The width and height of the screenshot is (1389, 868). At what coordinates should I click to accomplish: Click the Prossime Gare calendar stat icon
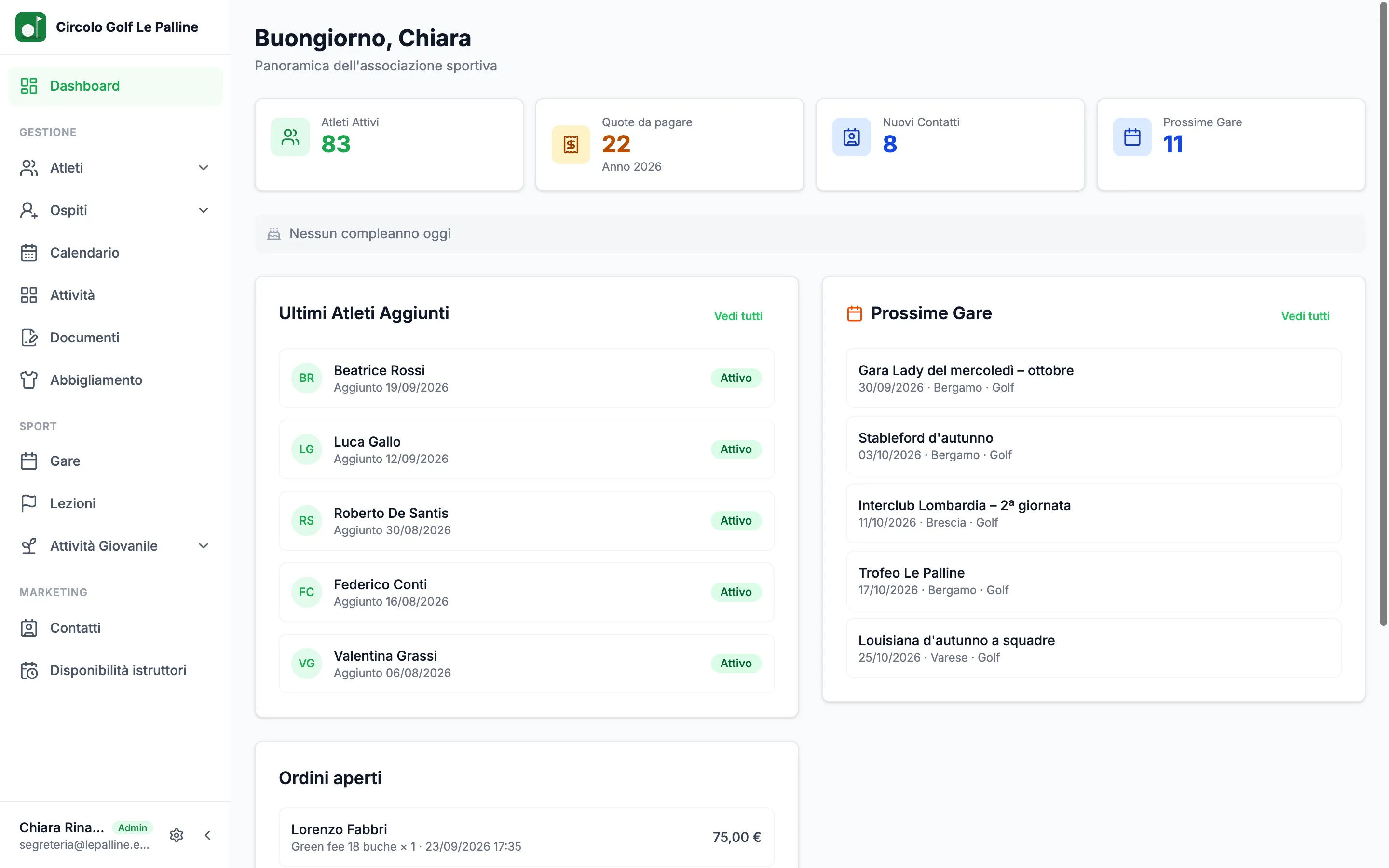coord(1132,136)
